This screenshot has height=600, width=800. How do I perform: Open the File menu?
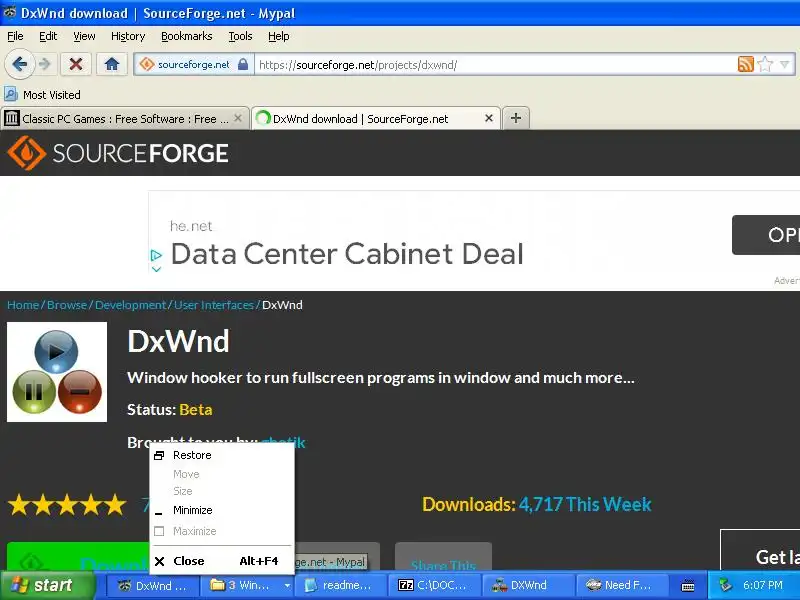[15, 36]
